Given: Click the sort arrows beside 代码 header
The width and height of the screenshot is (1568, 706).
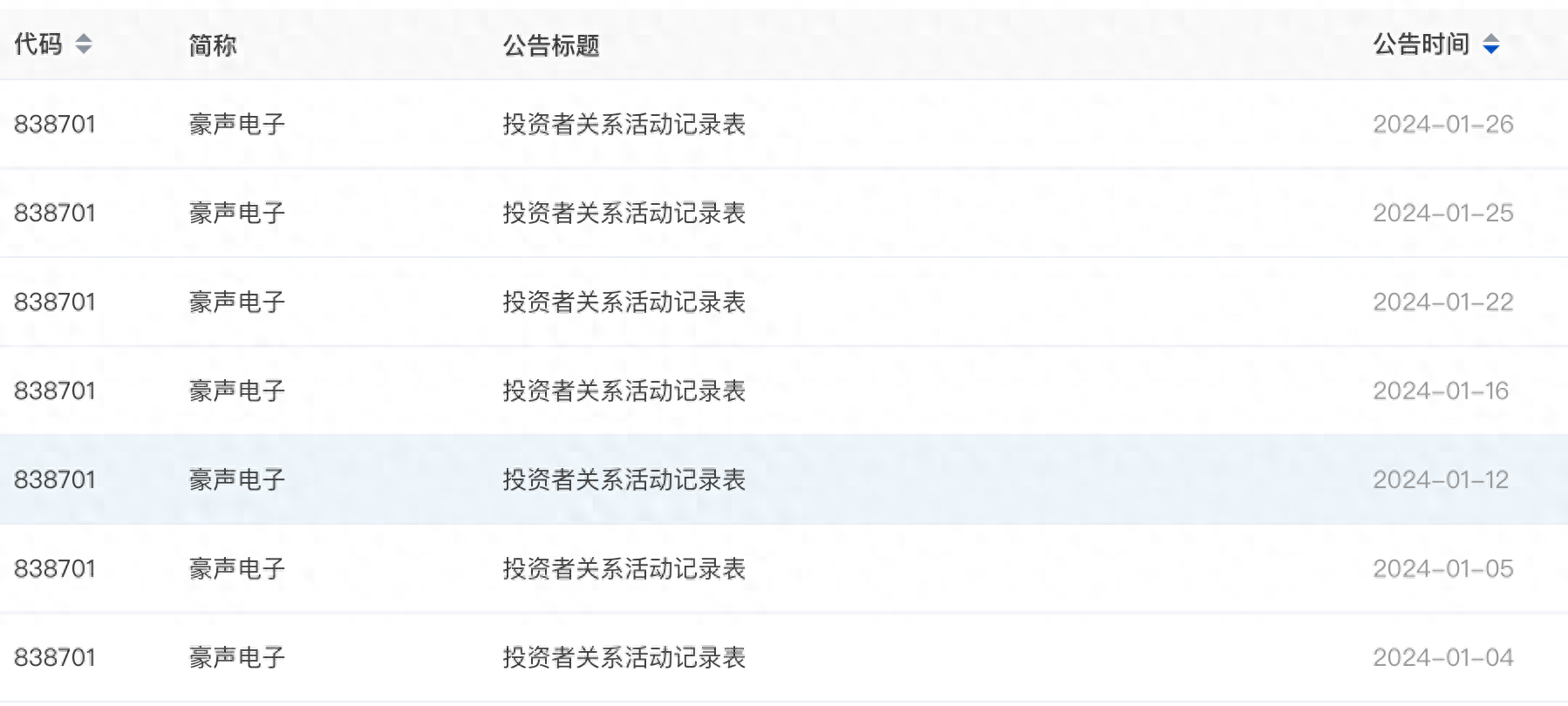Looking at the screenshot, I should (x=84, y=44).
